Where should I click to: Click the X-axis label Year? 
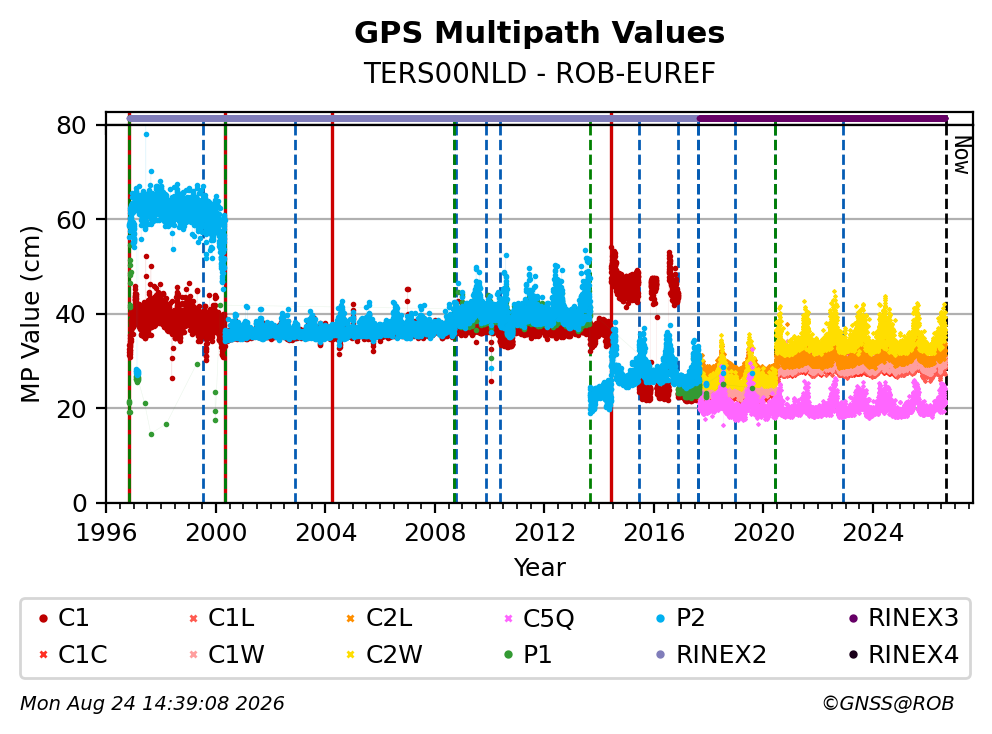[539, 568]
